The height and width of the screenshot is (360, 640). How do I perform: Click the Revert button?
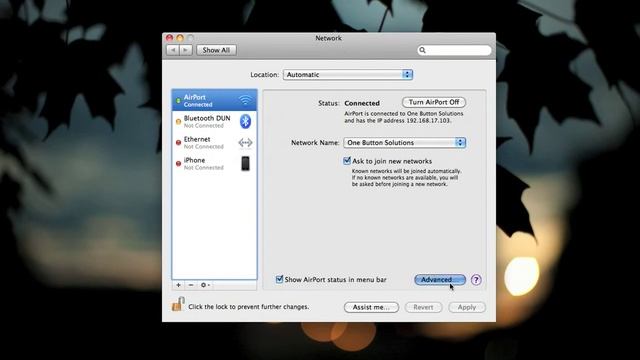click(423, 307)
